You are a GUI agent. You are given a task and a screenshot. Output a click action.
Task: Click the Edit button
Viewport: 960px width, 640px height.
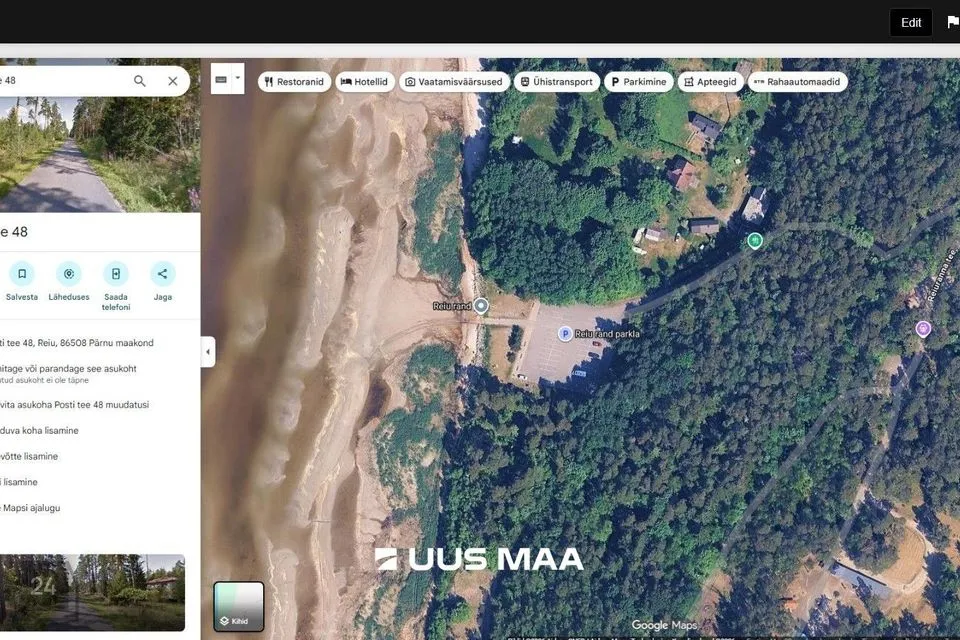(x=911, y=23)
